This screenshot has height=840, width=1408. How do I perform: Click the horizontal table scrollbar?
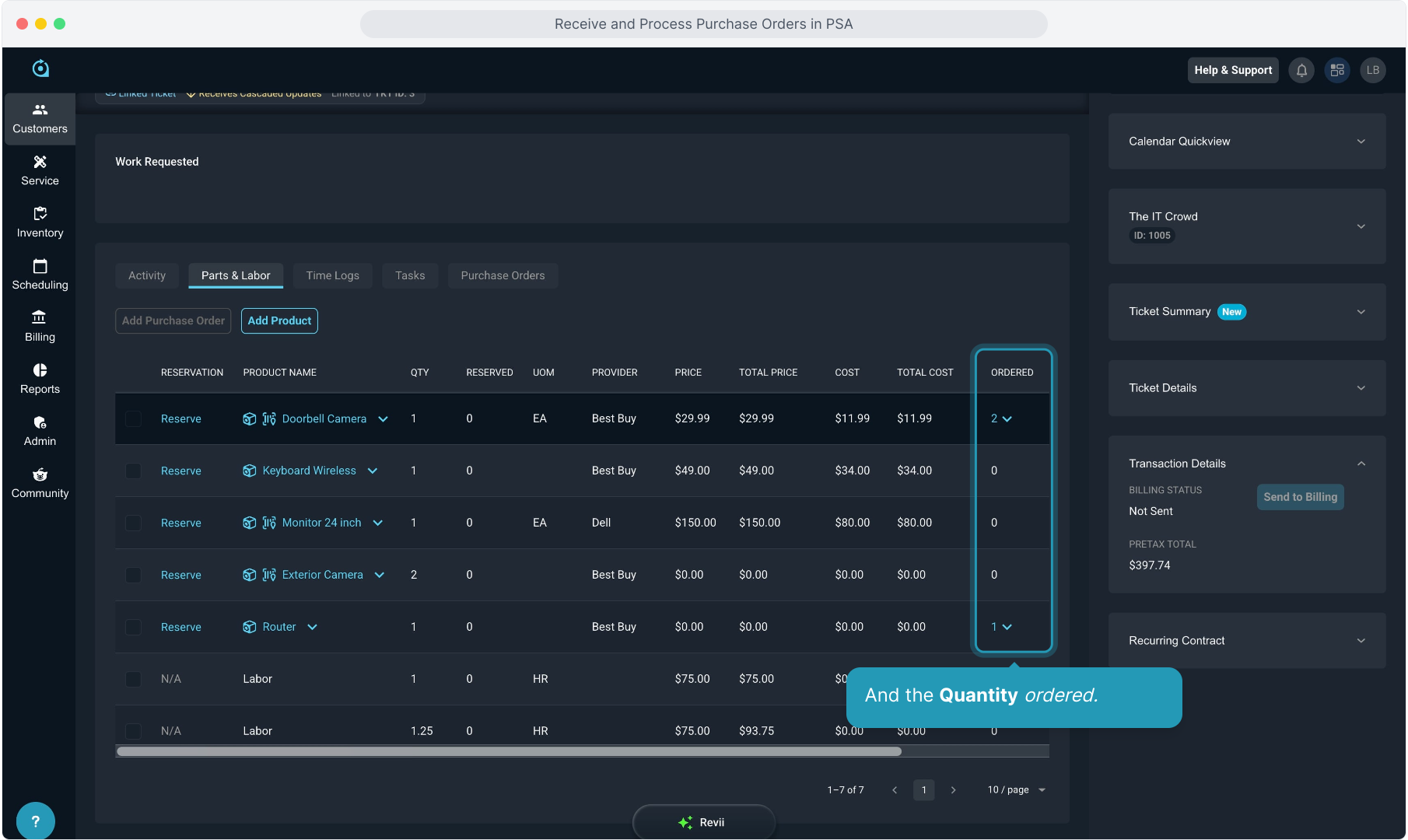(509, 752)
